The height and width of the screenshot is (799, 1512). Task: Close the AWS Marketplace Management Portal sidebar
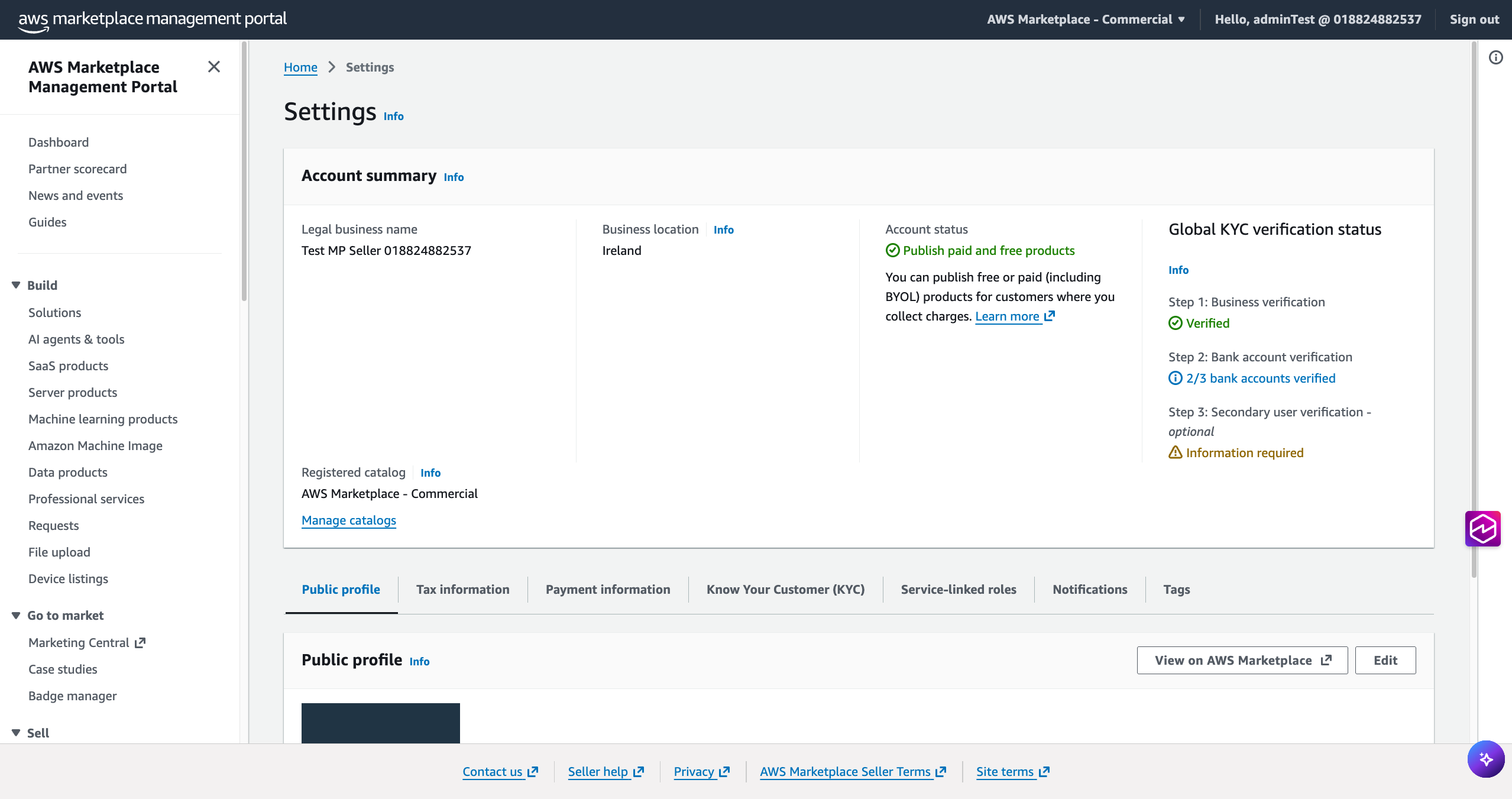click(214, 67)
